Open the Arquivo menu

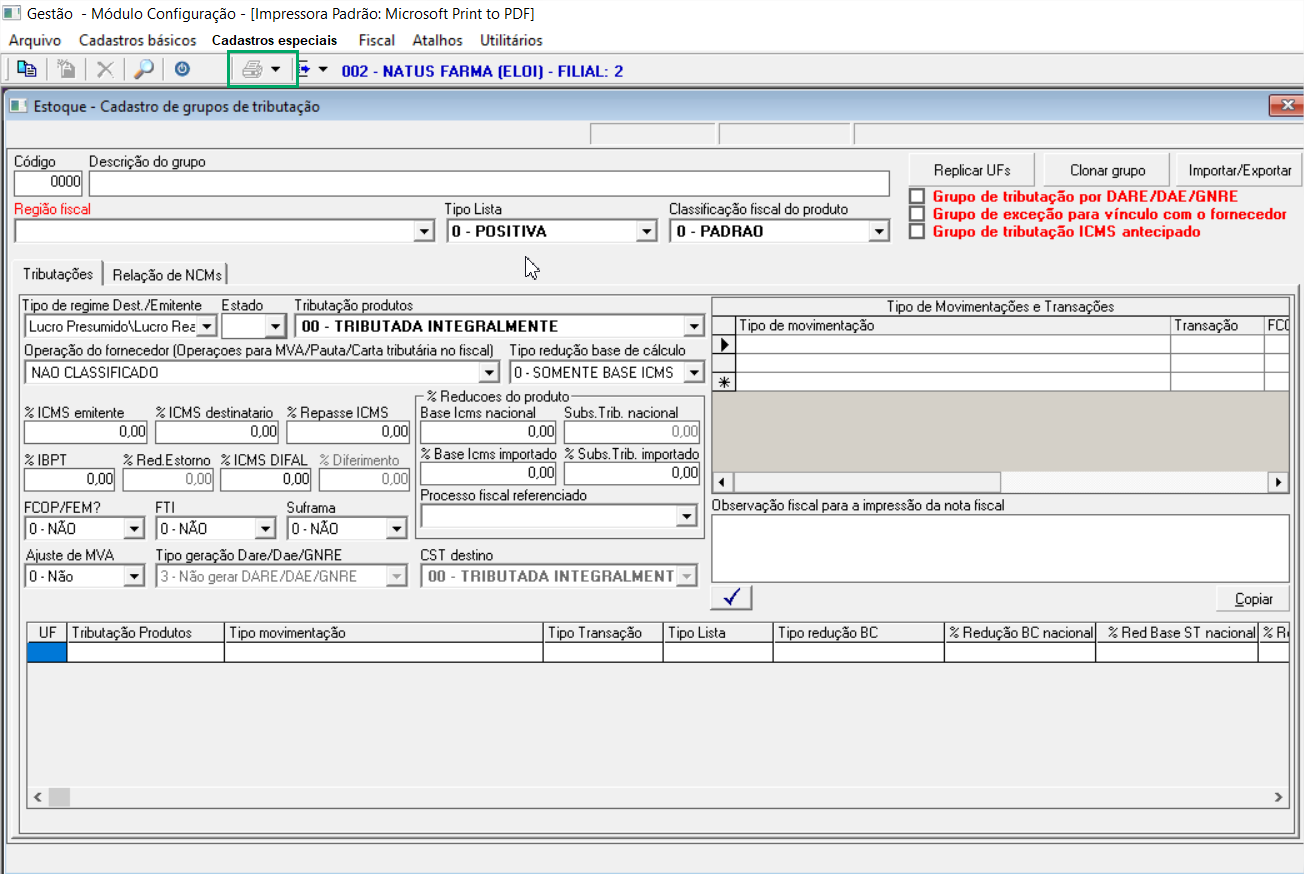tap(35, 40)
